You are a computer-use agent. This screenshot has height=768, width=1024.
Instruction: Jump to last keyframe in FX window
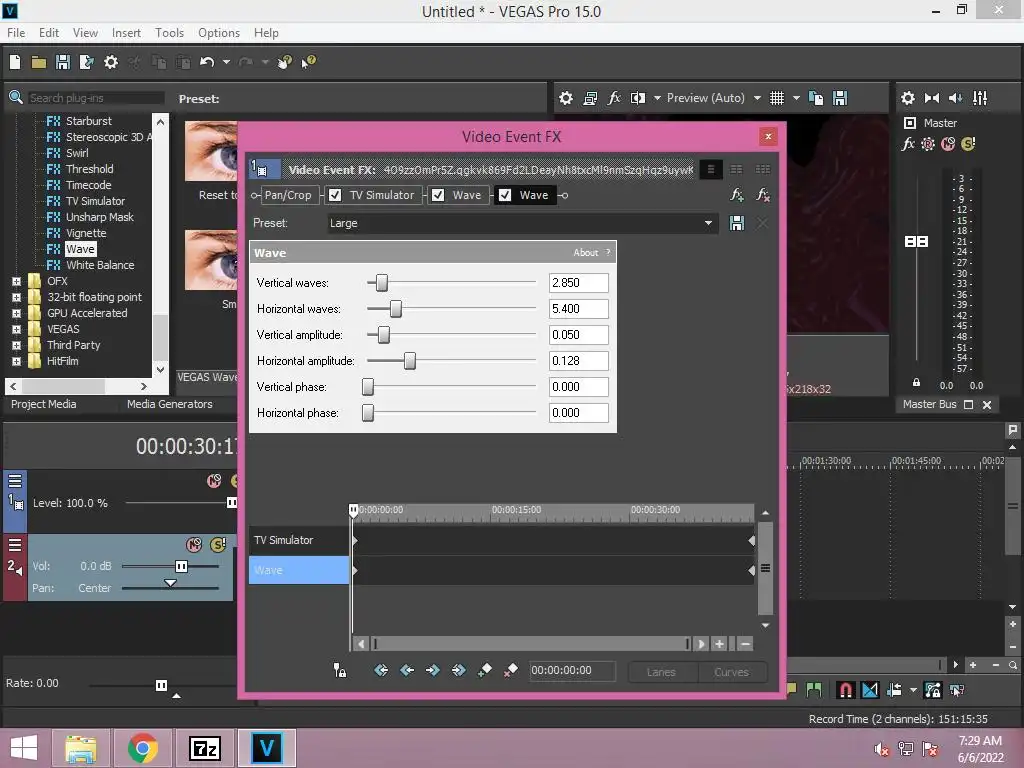point(458,670)
